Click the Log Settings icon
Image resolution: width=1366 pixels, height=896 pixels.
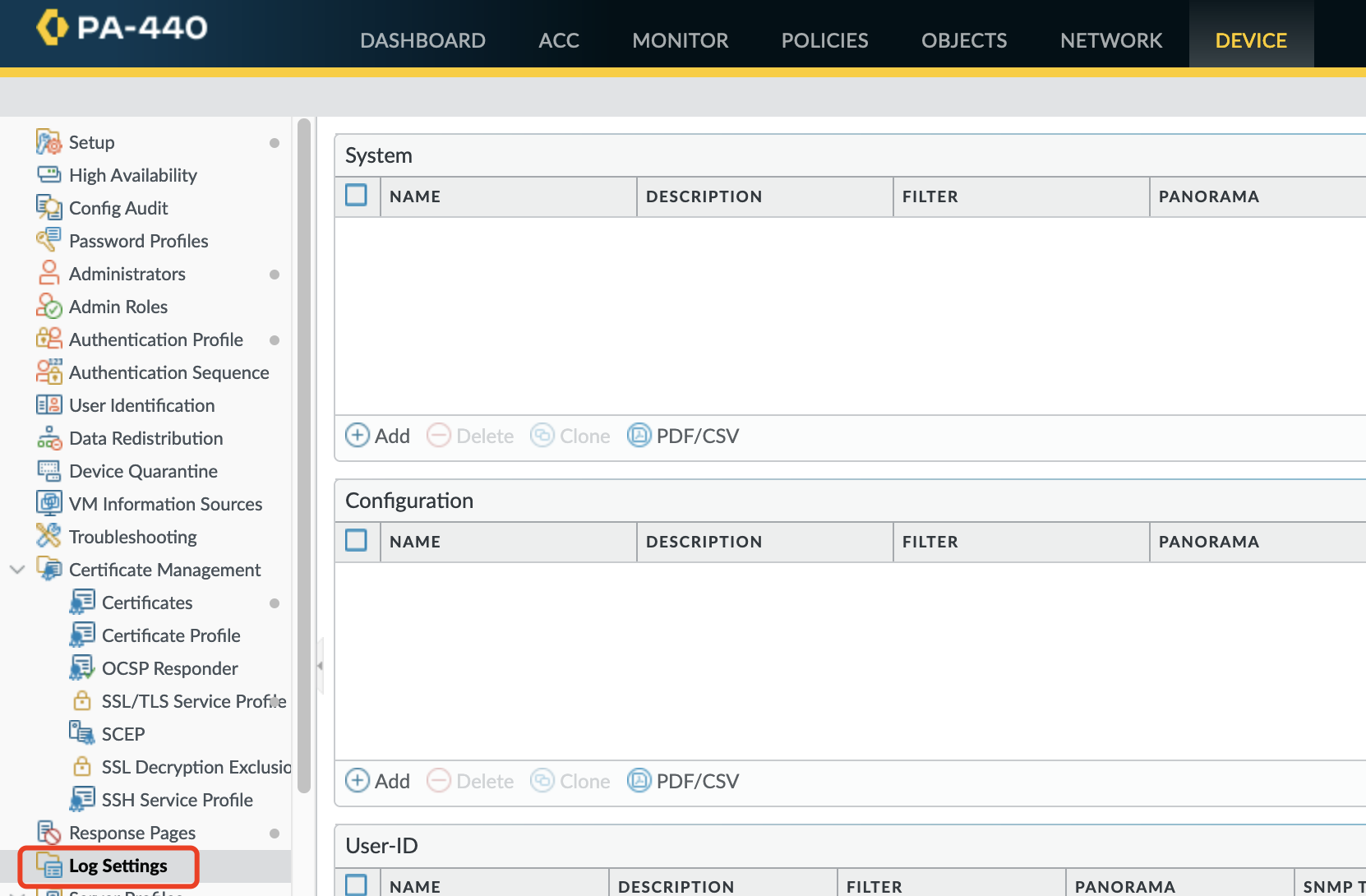pyautogui.click(x=48, y=866)
